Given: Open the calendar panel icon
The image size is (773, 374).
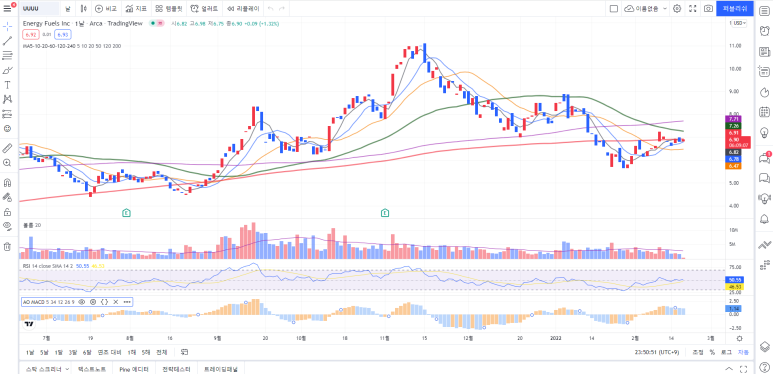Looking at the screenshot, I should point(765,112).
